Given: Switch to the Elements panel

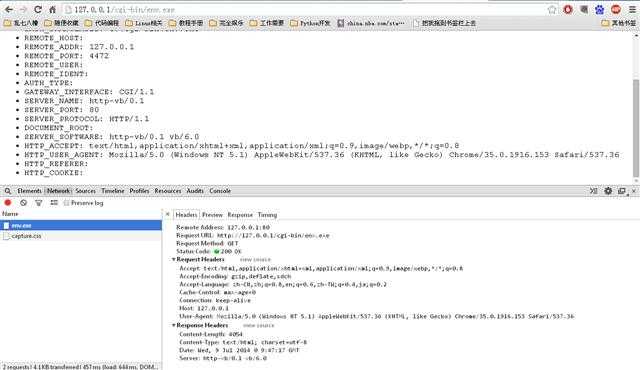Looking at the screenshot, I should pyautogui.click(x=29, y=191).
